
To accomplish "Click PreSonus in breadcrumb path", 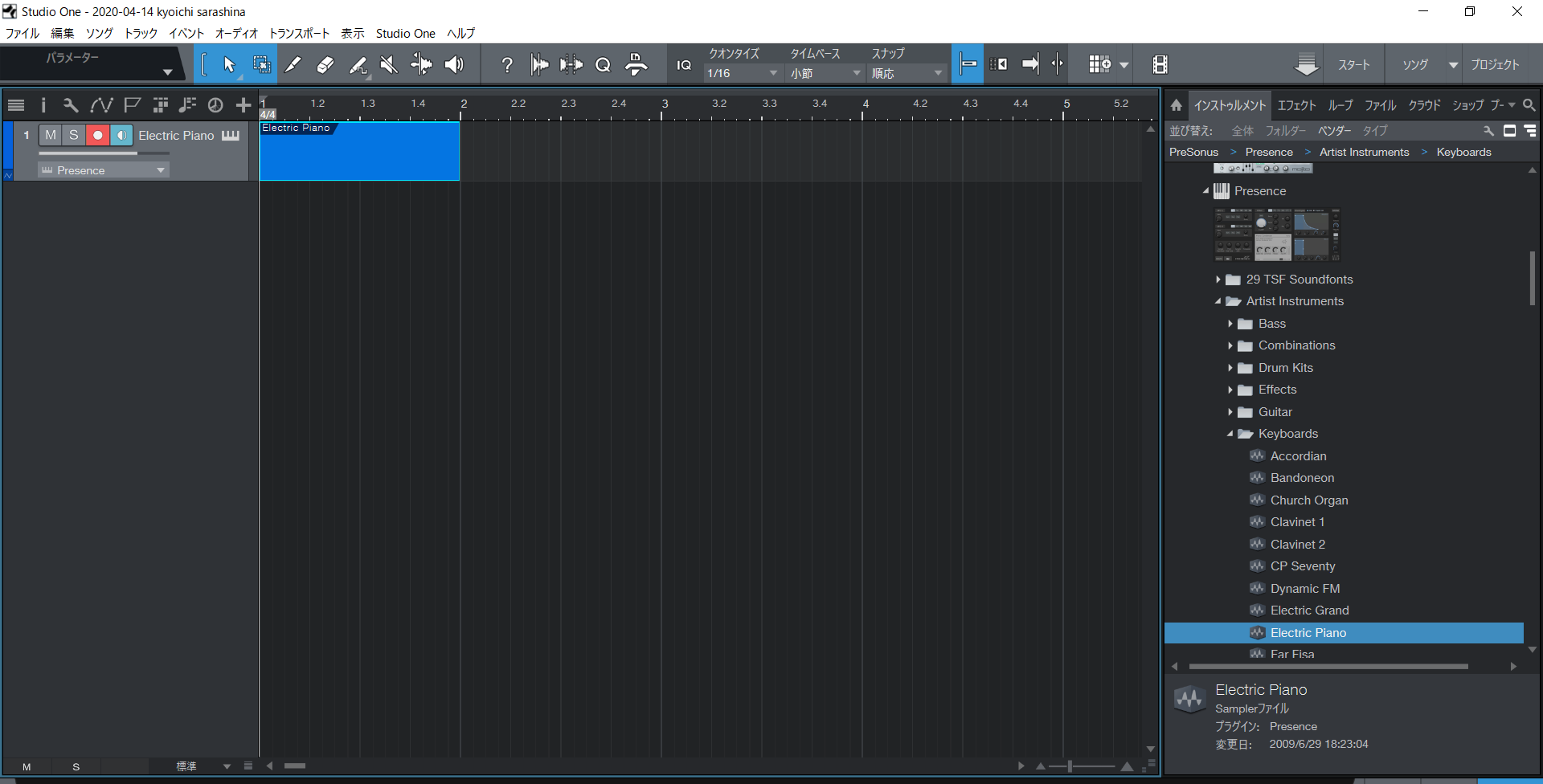I will pos(1193,152).
